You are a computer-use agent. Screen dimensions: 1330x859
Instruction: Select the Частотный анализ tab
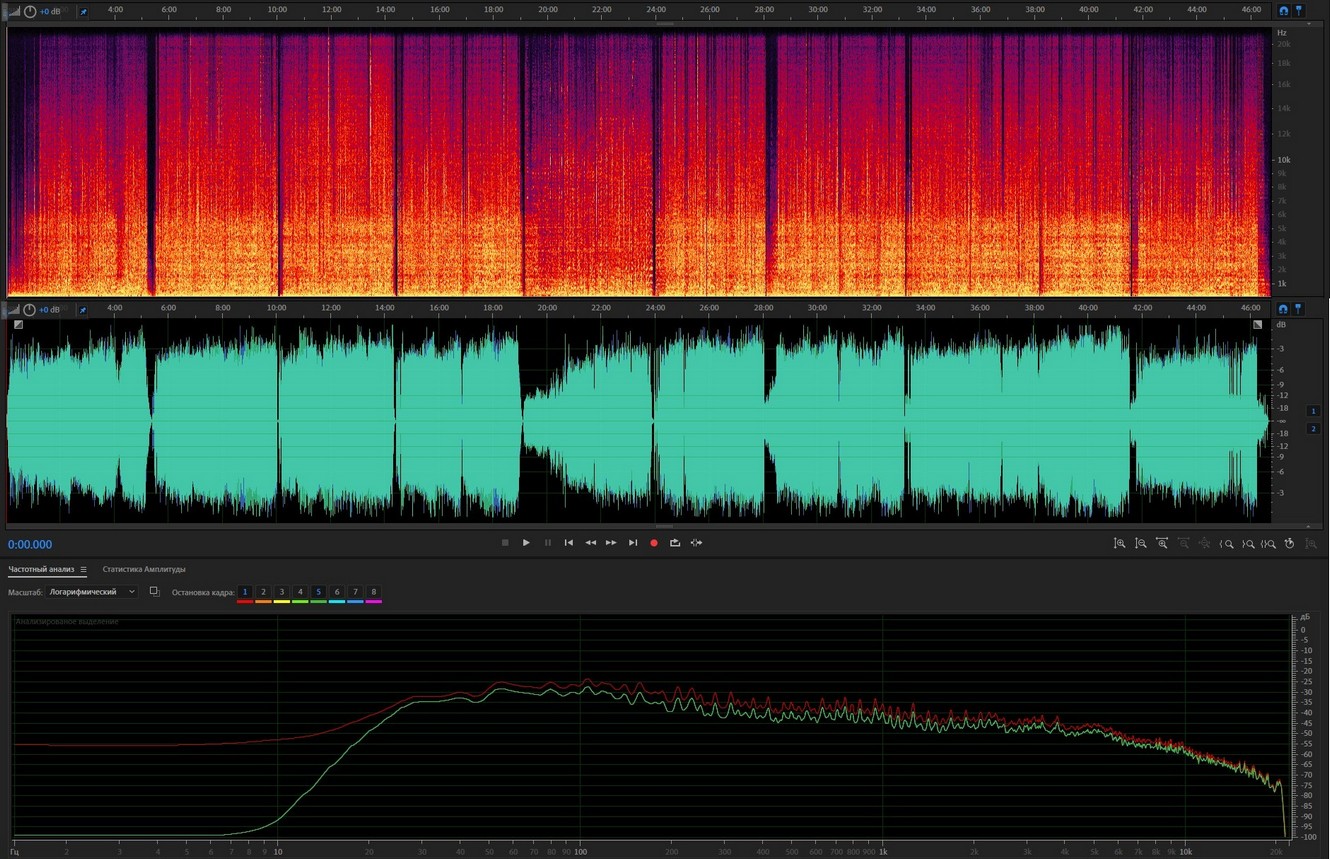(x=42, y=570)
